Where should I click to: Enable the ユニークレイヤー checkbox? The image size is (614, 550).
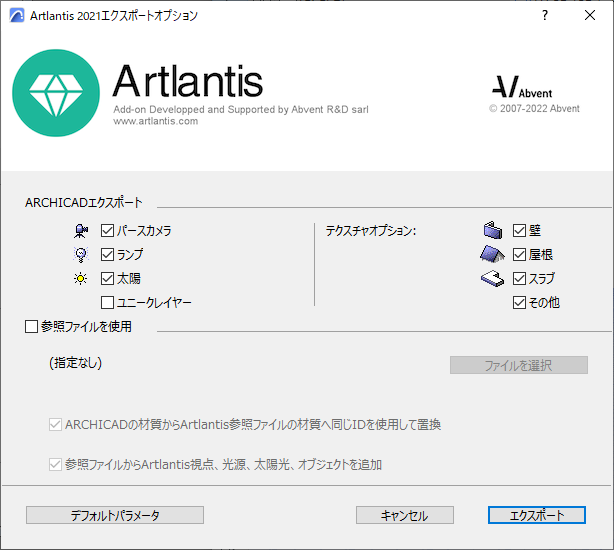pyautogui.click(x=107, y=303)
